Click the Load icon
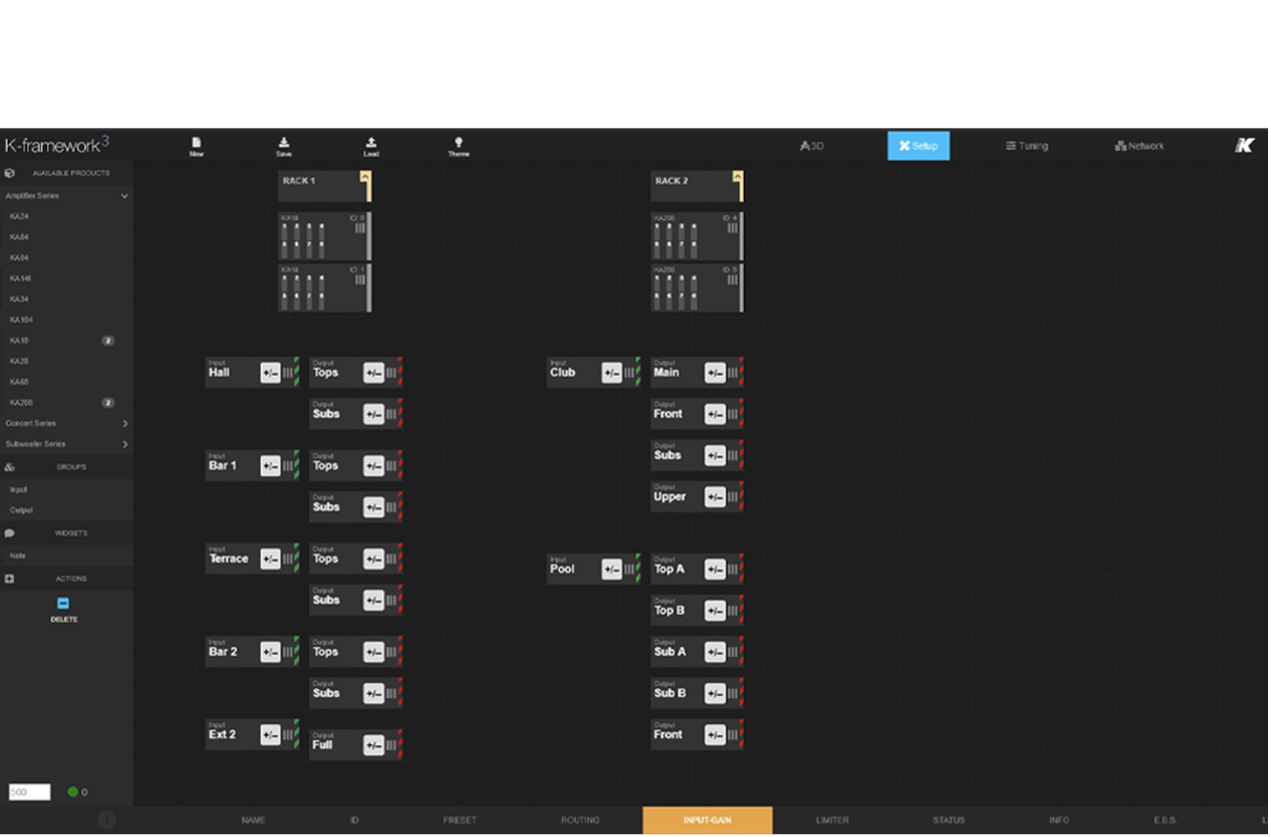 (371, 143)
